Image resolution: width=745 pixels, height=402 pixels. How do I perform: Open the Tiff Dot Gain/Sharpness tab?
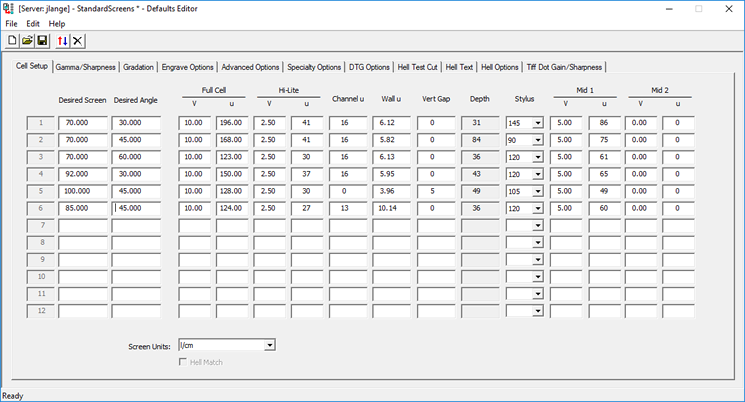pos(565,67)
